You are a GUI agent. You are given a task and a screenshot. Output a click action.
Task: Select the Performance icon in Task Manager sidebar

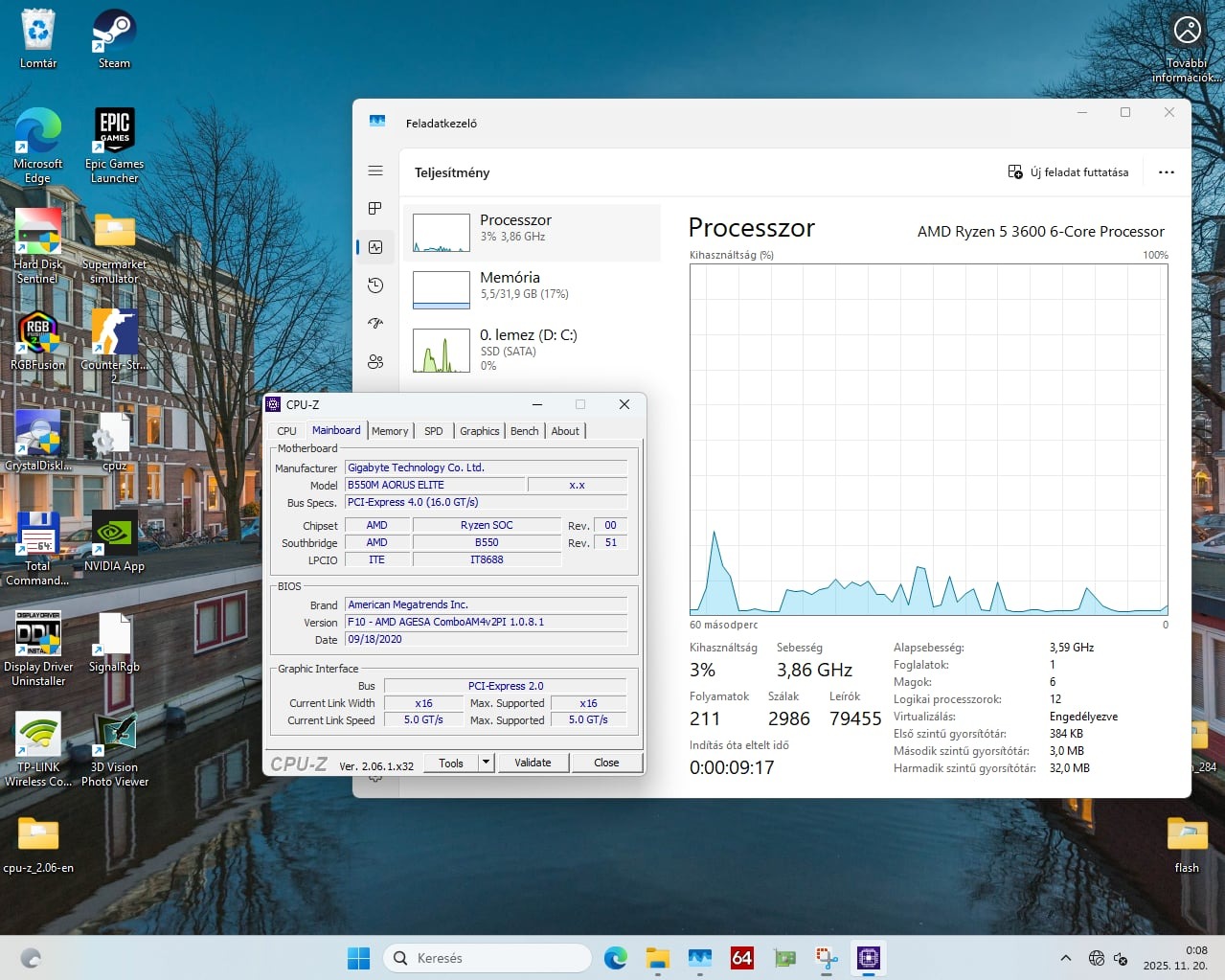(375, 247)
